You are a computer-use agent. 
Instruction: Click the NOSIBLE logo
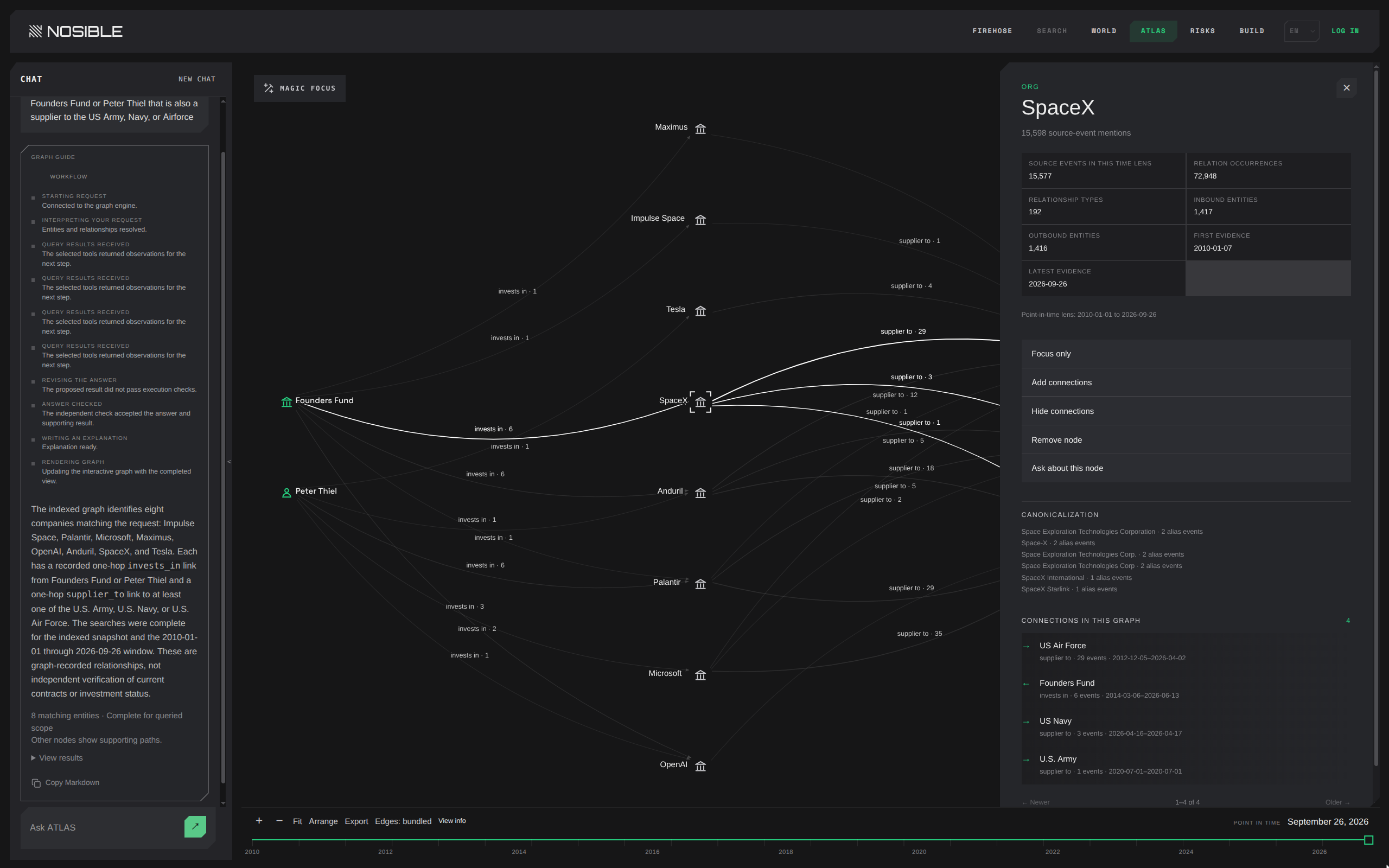[76, 31]
